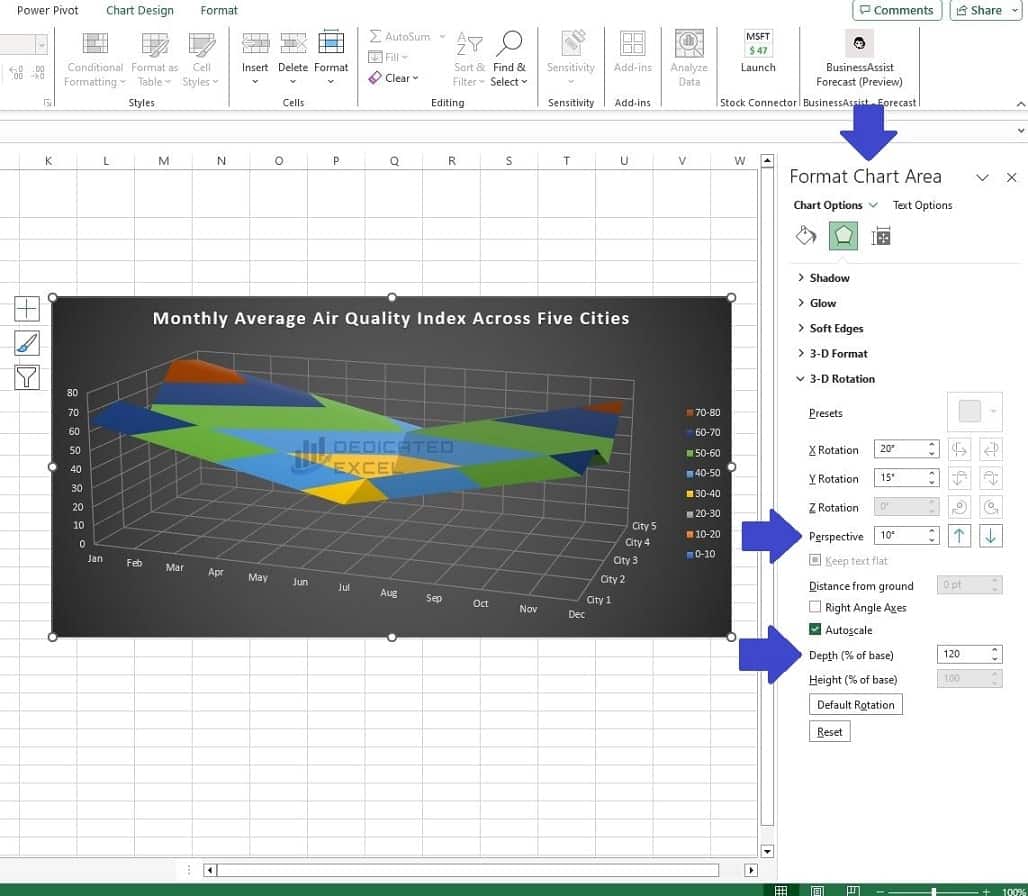Toggle the Right Angle Axes checkbox

coord(813,607)
